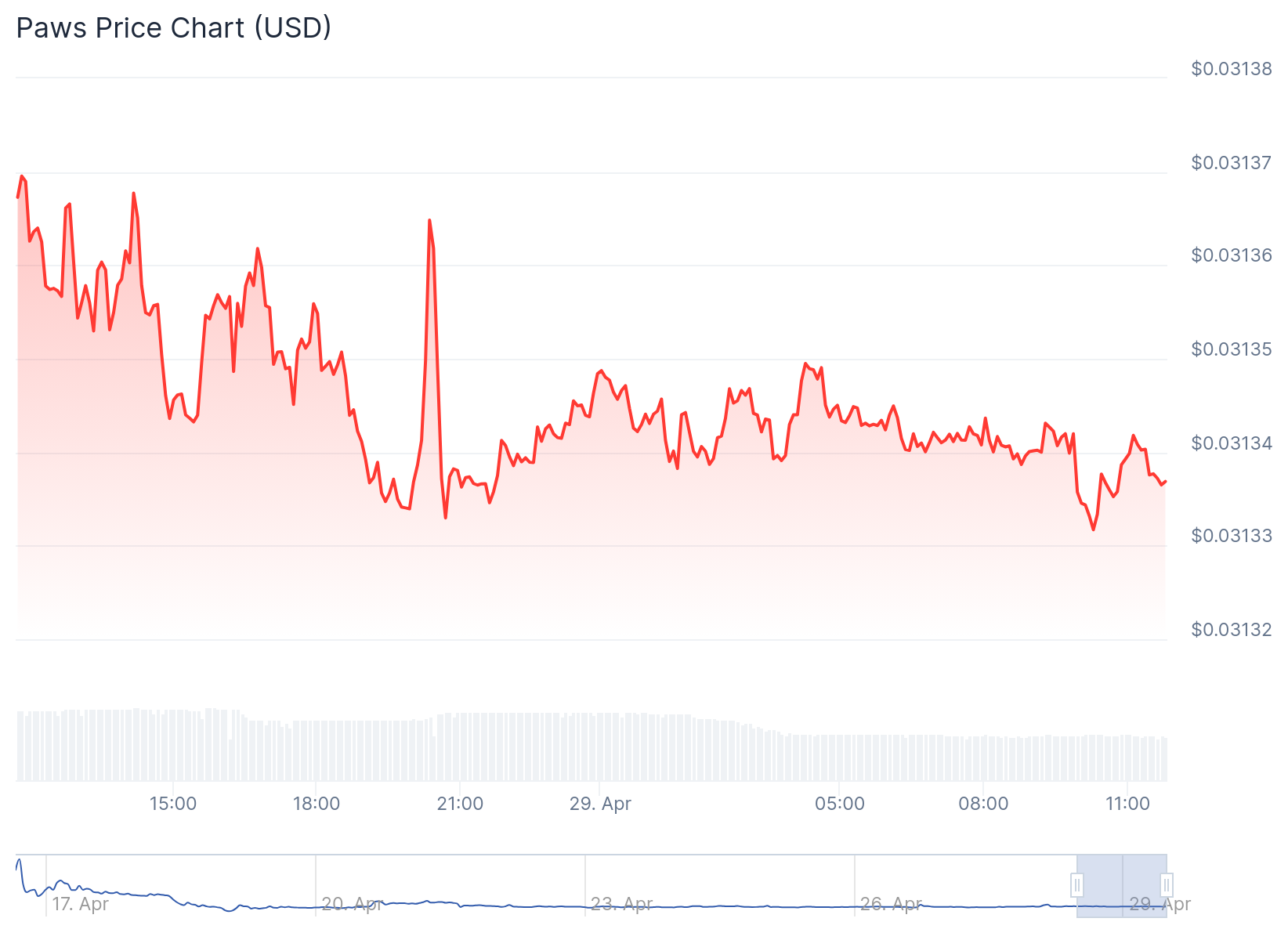Click the 08:00 time axis label
1288x940 pixels.
[983, 804]
